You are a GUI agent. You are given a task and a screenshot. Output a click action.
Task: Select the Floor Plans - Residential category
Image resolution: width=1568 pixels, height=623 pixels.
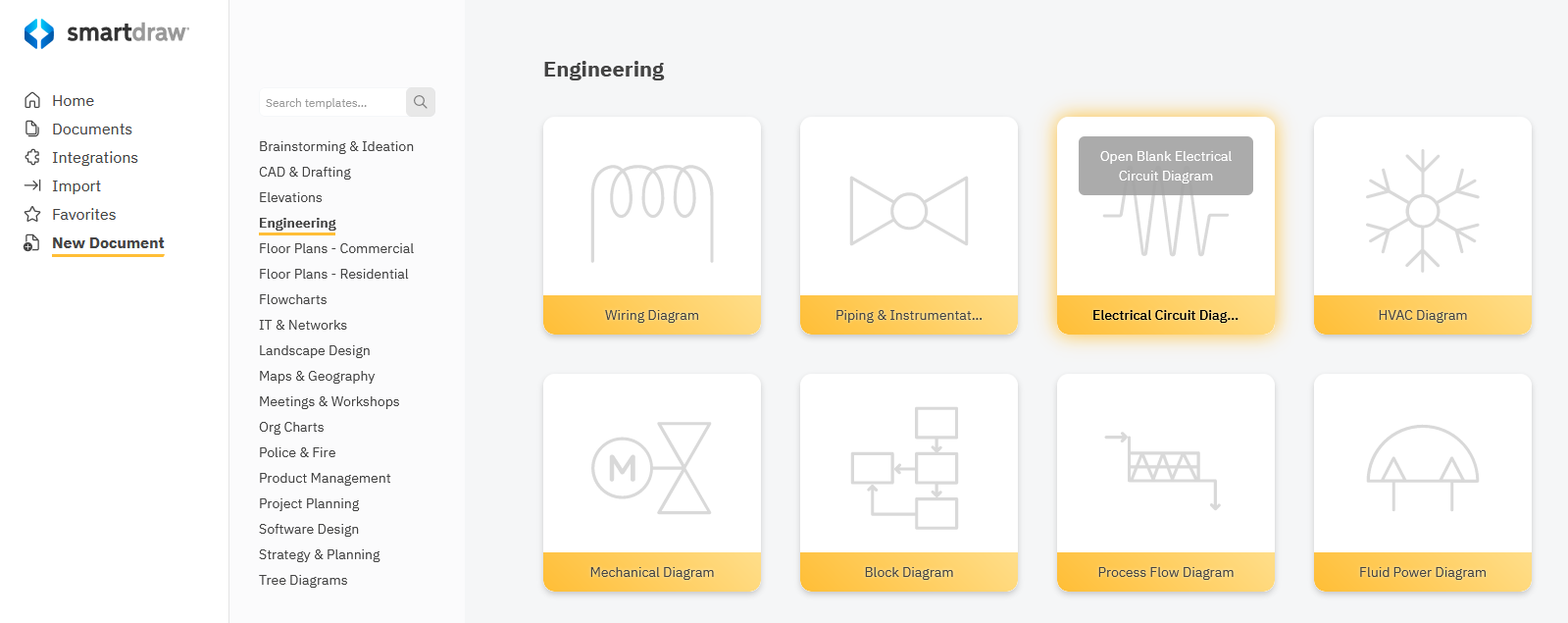[332, 274]
